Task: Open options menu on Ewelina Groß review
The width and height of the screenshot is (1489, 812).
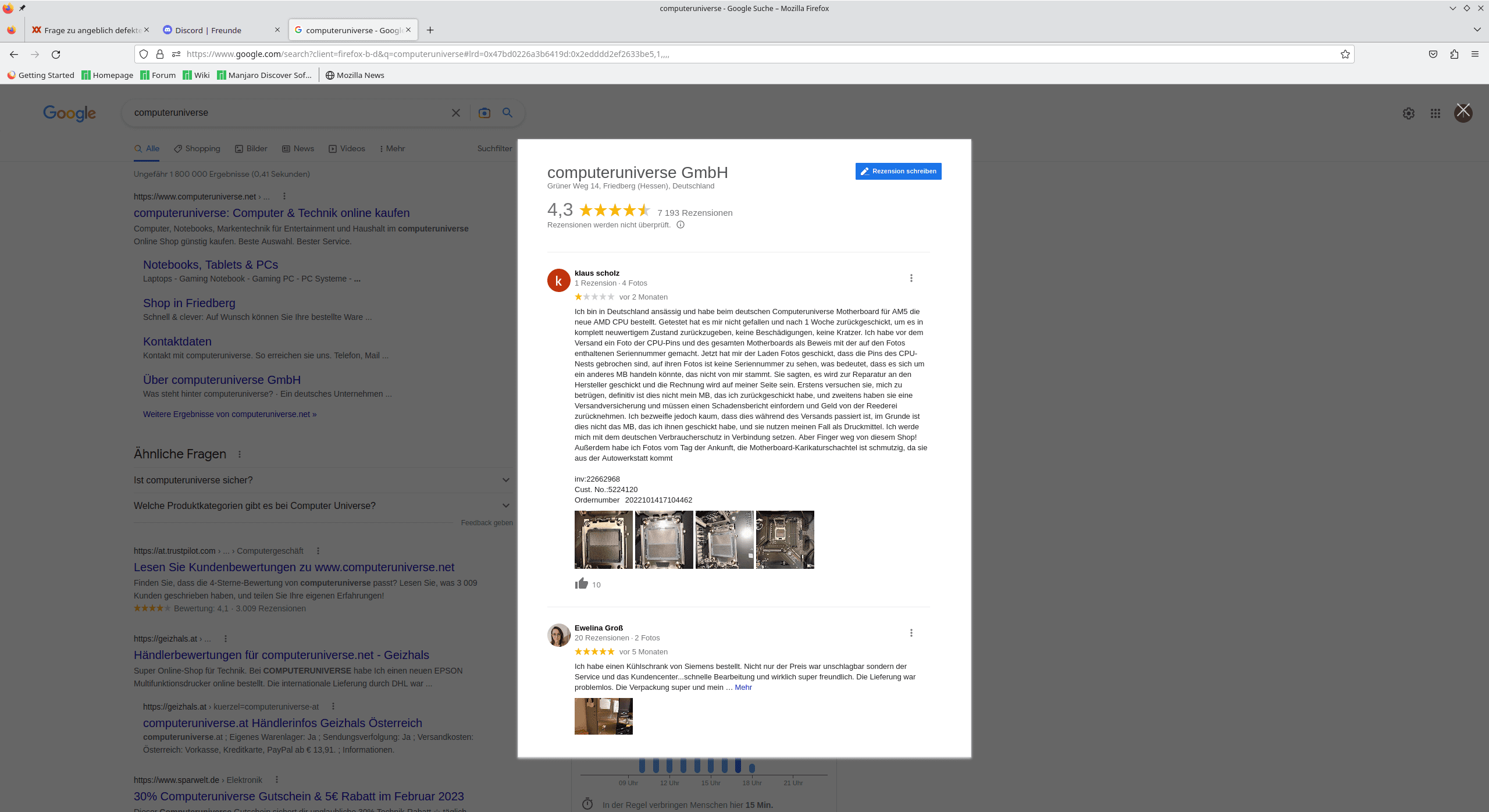Action: pyautogui.click(x=911, y=633)
